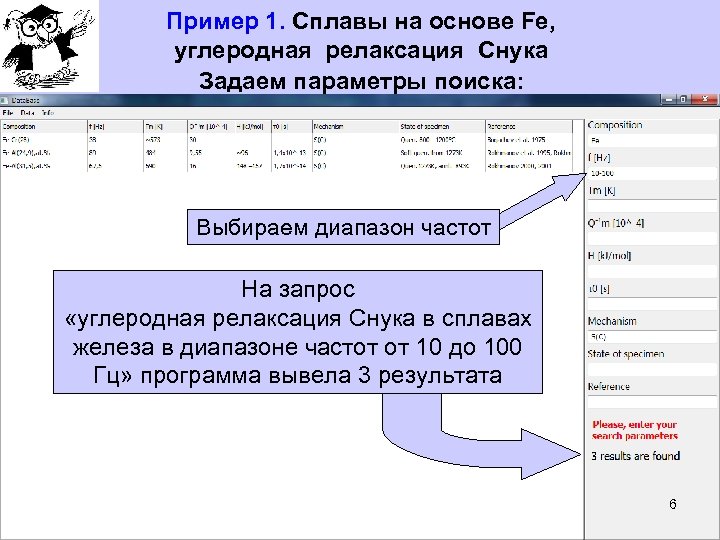Focus the Composition field containing Fe
Image resolution: width=720 pixels, height=540 pixels.
652,140
